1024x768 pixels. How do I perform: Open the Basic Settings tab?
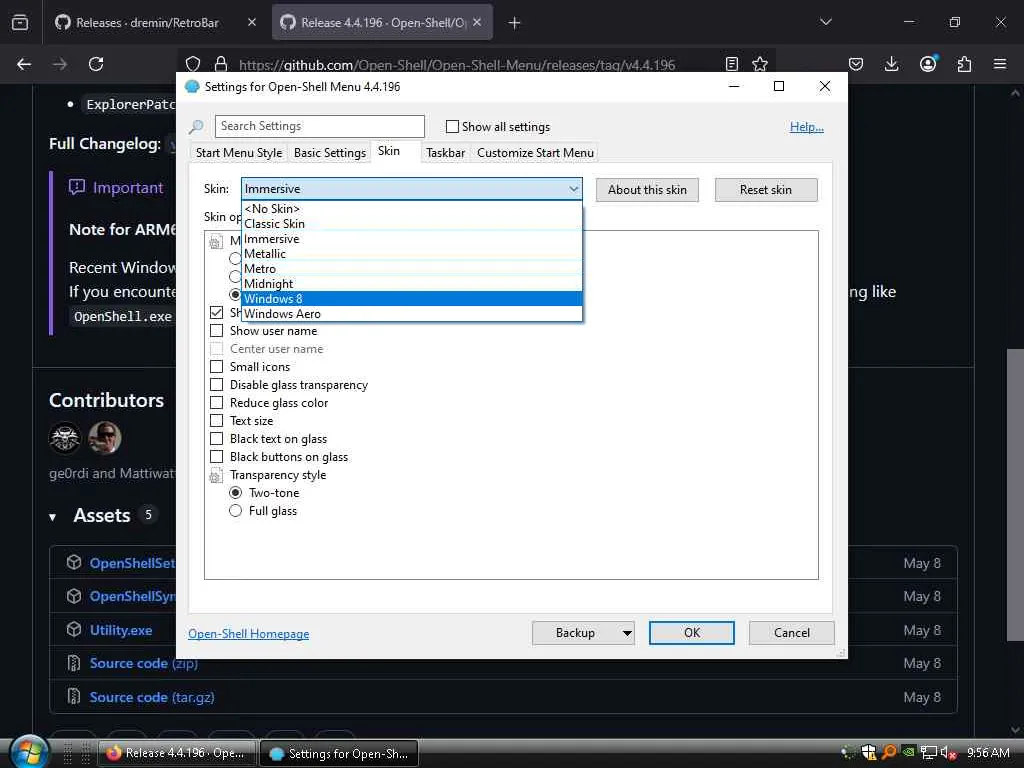tap(330, 152)
